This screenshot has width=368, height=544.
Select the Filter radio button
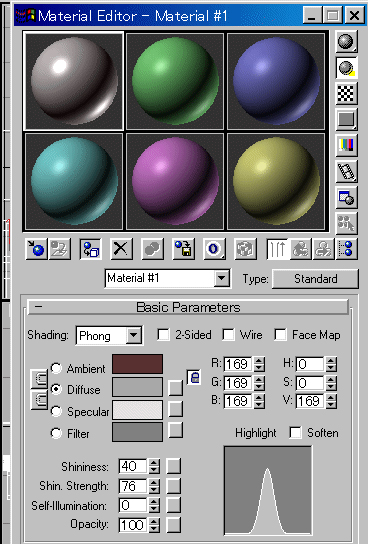[x=56, y=433]
